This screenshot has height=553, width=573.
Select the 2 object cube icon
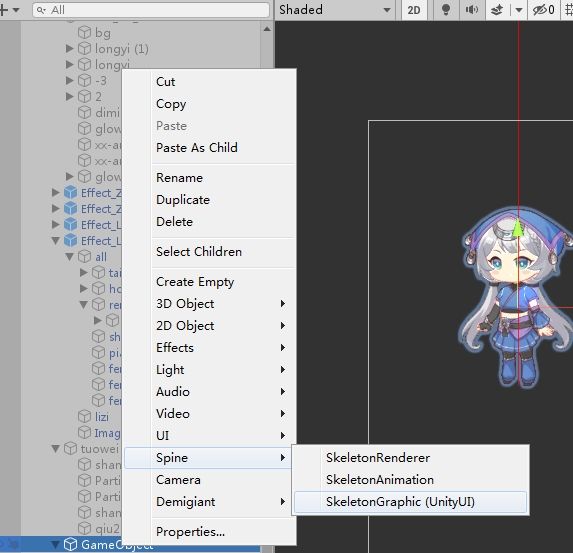84,96
